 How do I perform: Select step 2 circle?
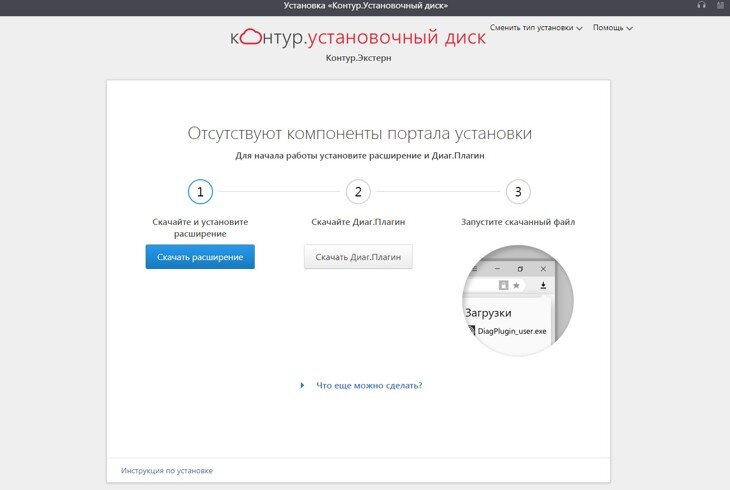358,191
